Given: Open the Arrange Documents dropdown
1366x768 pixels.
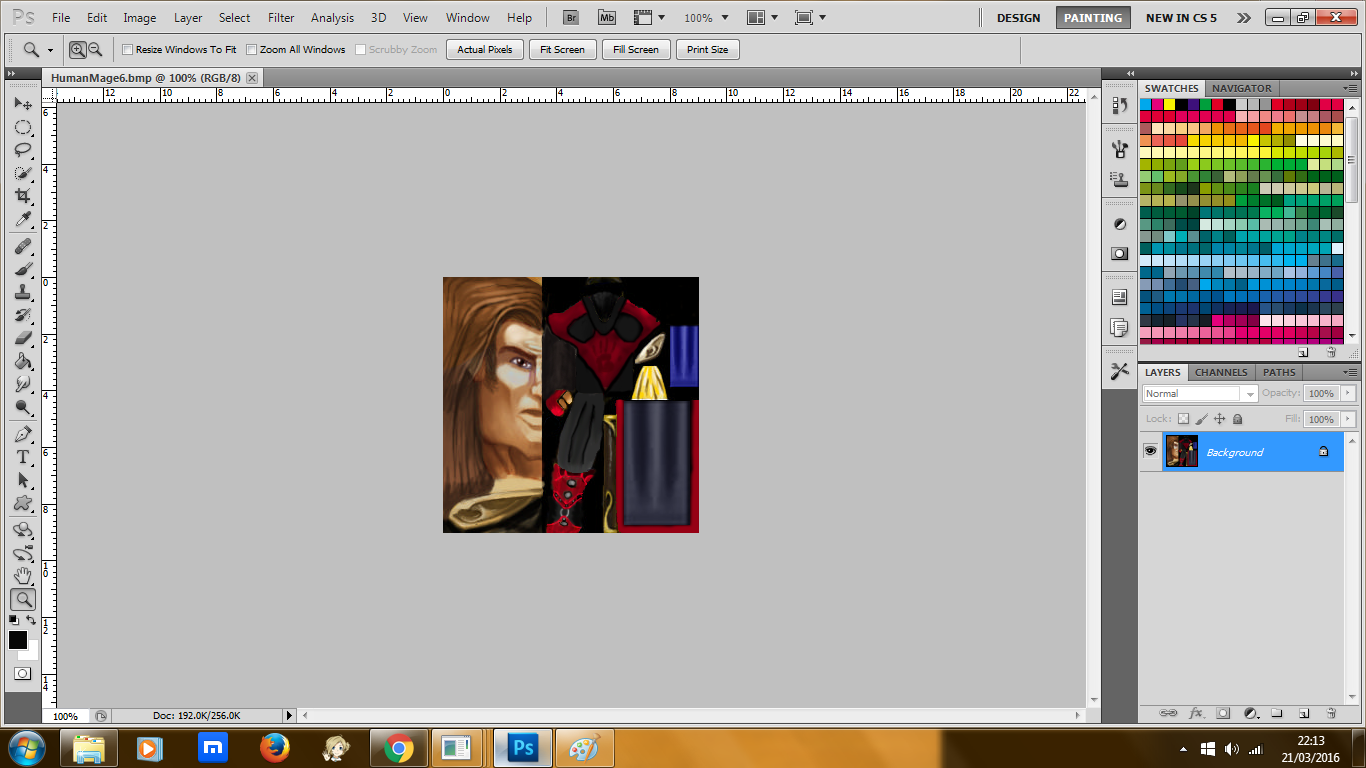Looking at the screenshot, I should [x=763, y=18].
